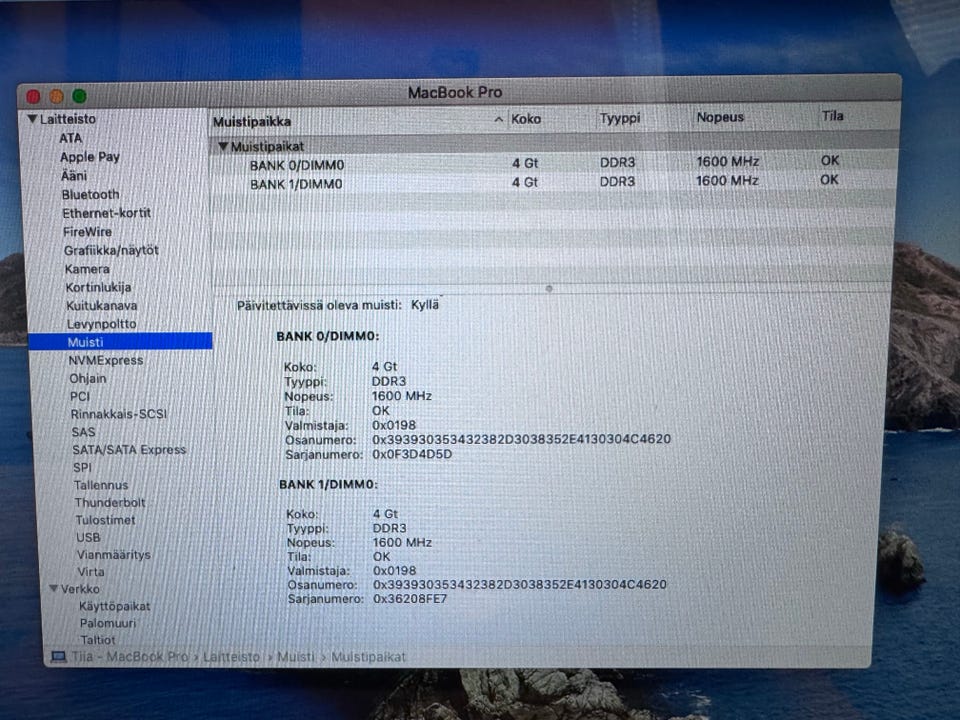960x720 pixels.
Task: Select Kortinlukija in the sidebar
Action: coord(99,287)
